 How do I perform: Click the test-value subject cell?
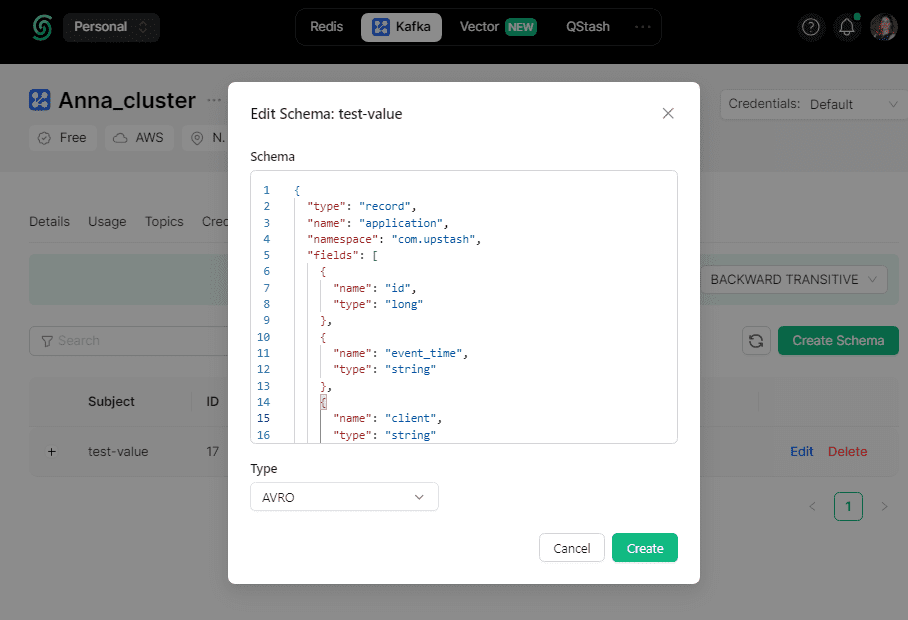pos(118,452)
